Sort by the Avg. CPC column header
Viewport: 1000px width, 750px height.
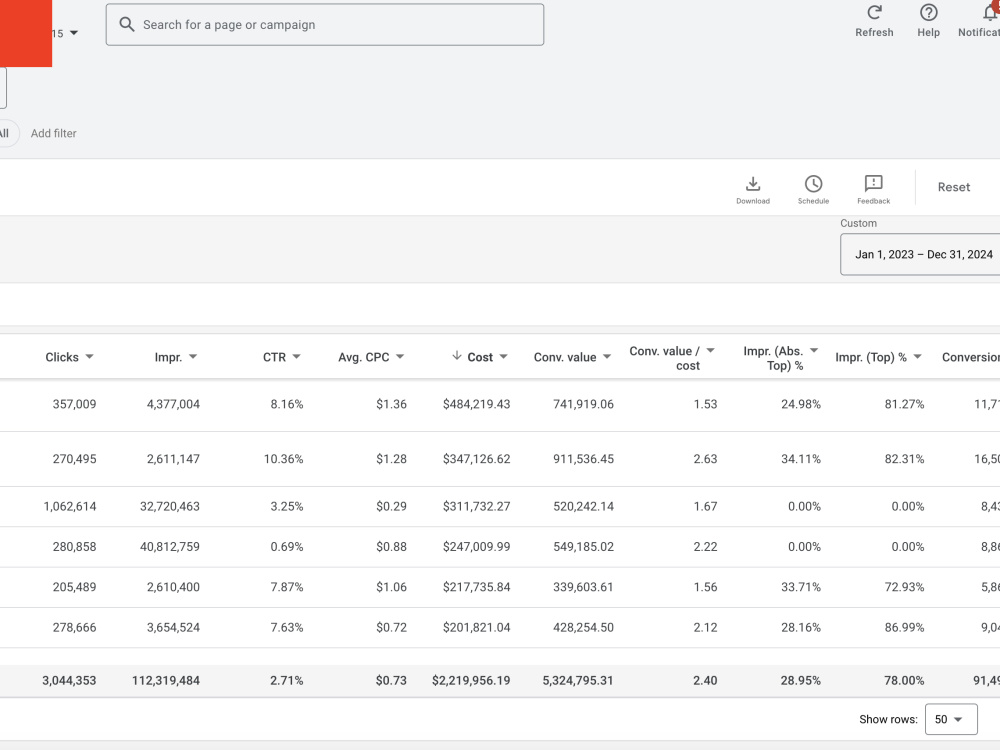pyautogui.click(x=364, y=357)
